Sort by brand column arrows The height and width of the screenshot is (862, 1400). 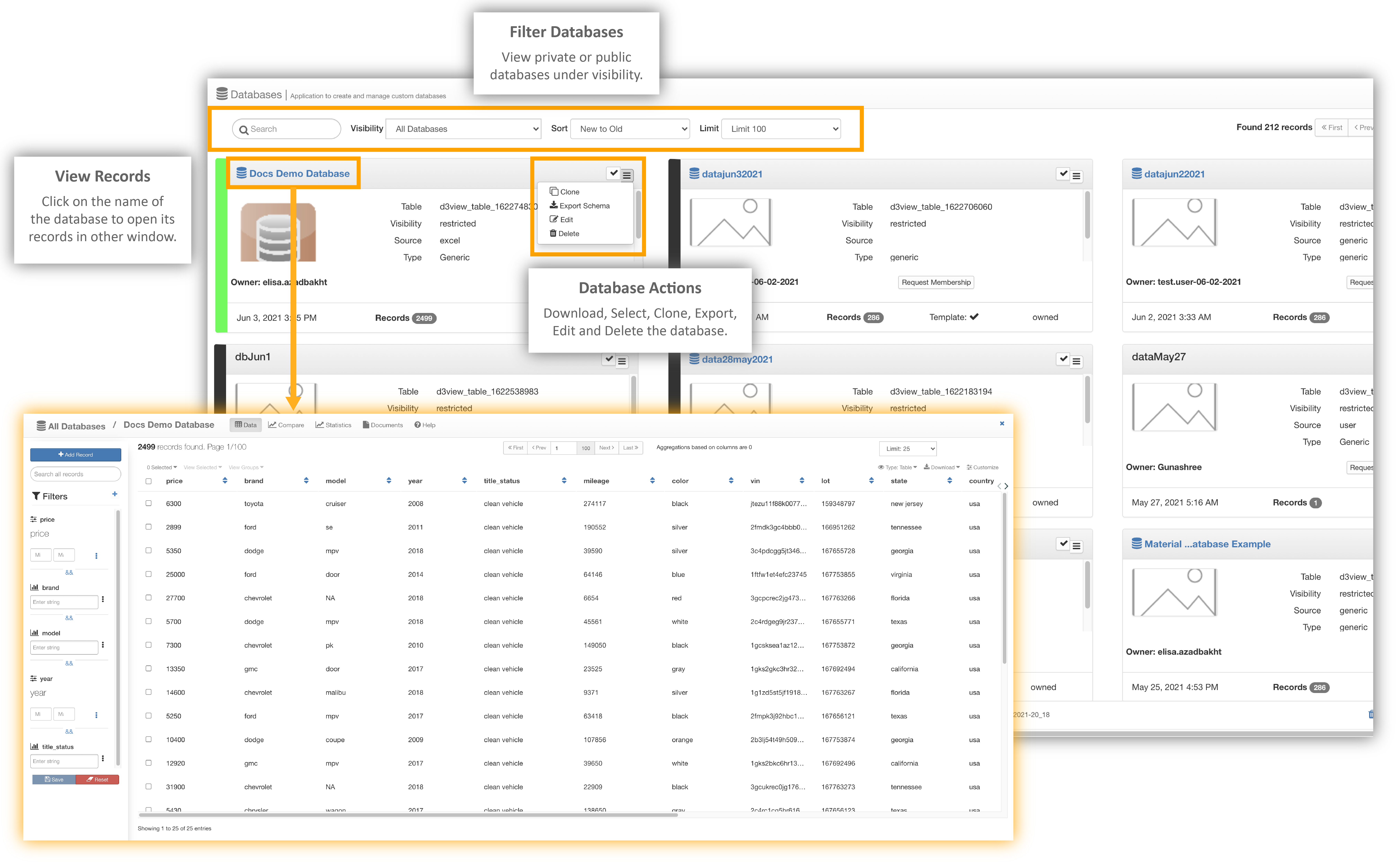click(x=306, y=481)
